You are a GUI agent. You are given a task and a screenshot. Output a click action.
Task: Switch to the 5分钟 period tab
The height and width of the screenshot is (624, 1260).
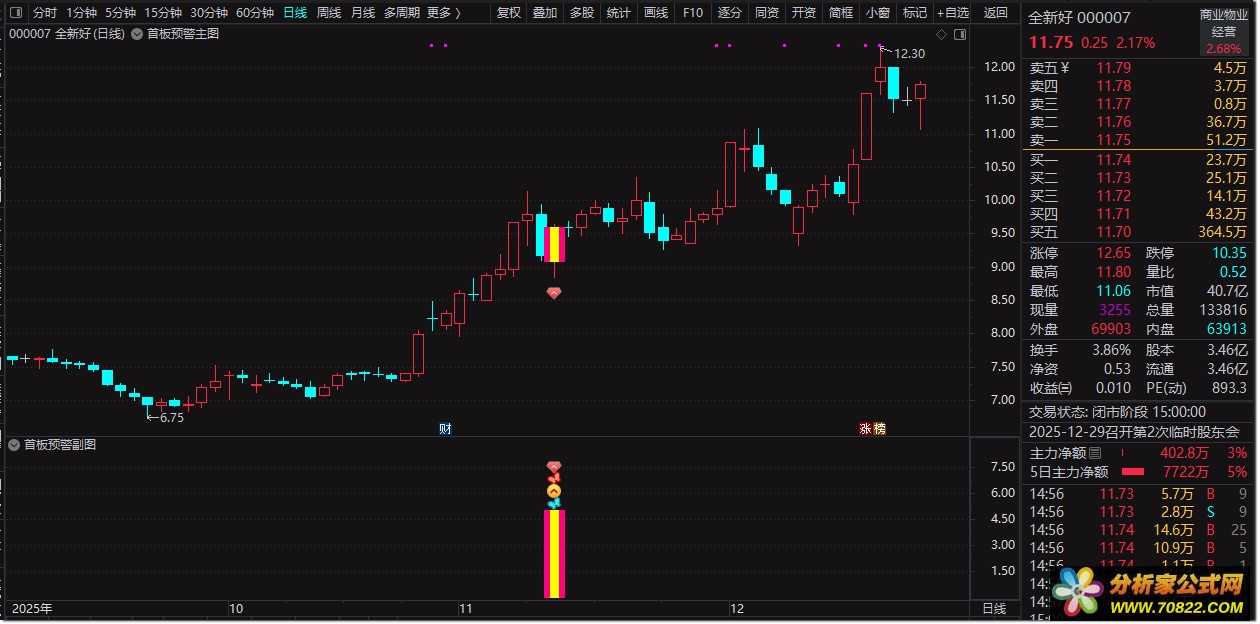120,13
